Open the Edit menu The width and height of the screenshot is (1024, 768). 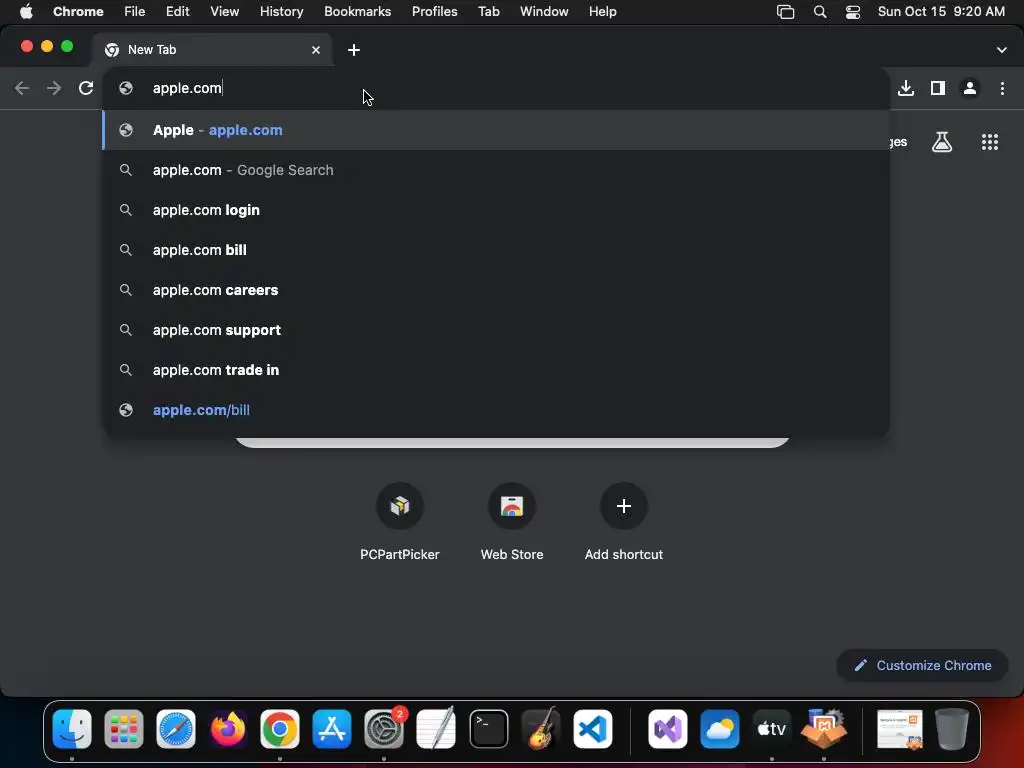pyautogui.click(x=178, y=11)
